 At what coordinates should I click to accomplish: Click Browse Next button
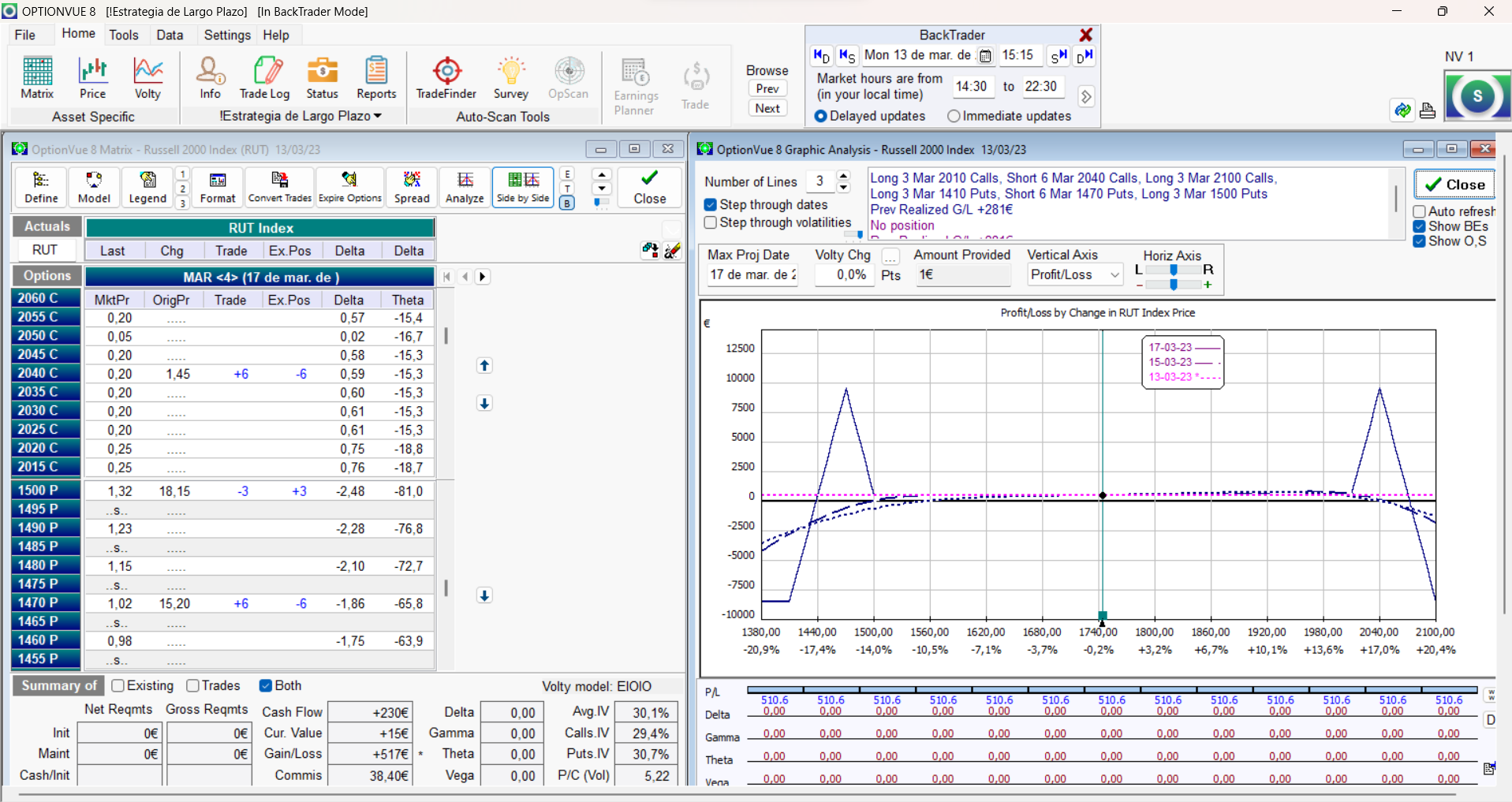click(x=767, y=108)
